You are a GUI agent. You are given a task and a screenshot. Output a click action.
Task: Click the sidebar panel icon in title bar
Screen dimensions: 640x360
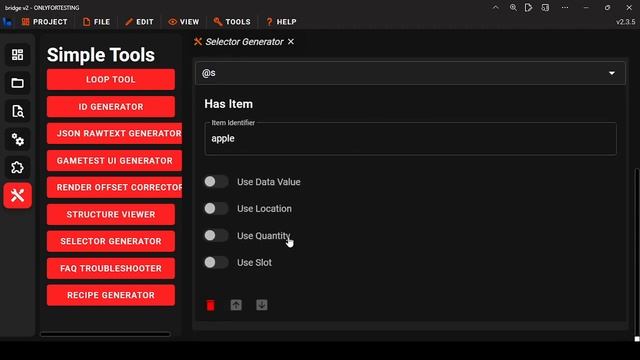point(545,7)
